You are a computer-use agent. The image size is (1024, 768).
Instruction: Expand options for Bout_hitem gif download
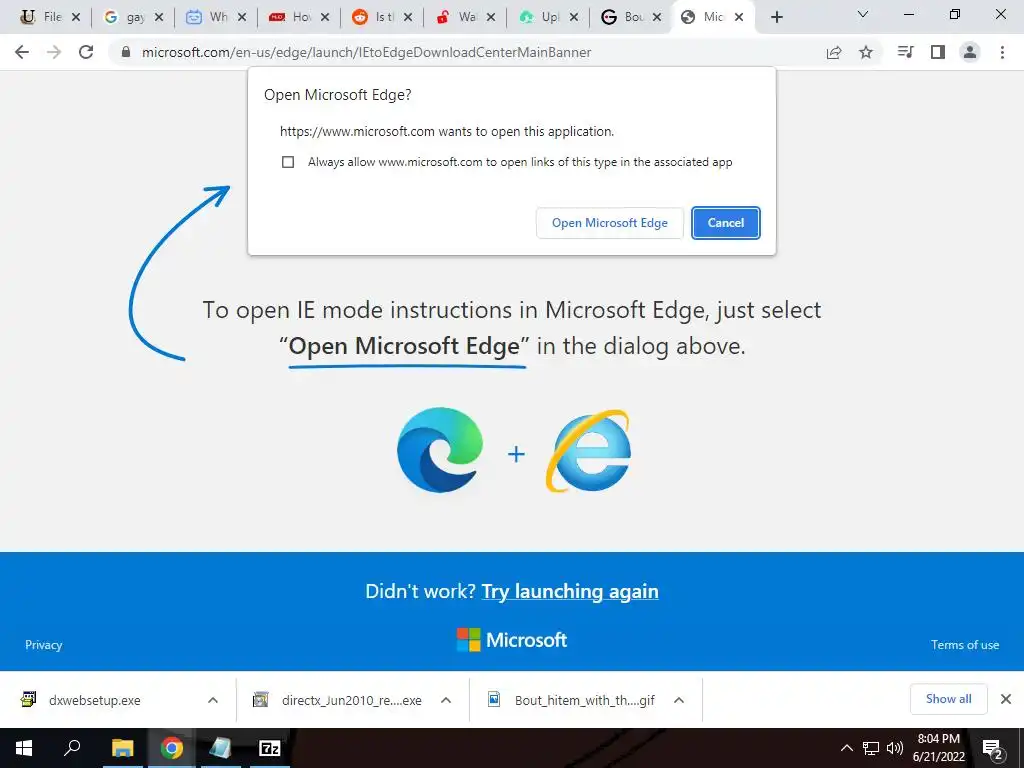coord(679,700)
